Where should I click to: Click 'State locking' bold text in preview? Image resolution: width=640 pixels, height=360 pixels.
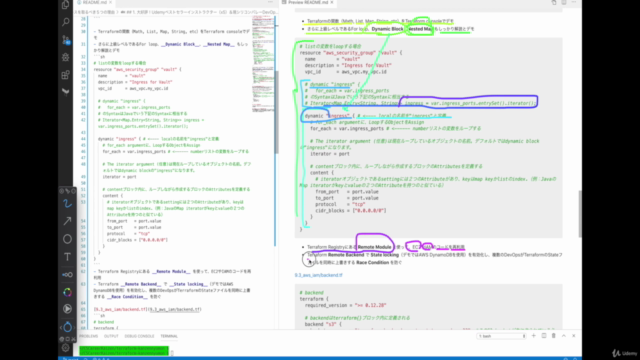(384, 255)
